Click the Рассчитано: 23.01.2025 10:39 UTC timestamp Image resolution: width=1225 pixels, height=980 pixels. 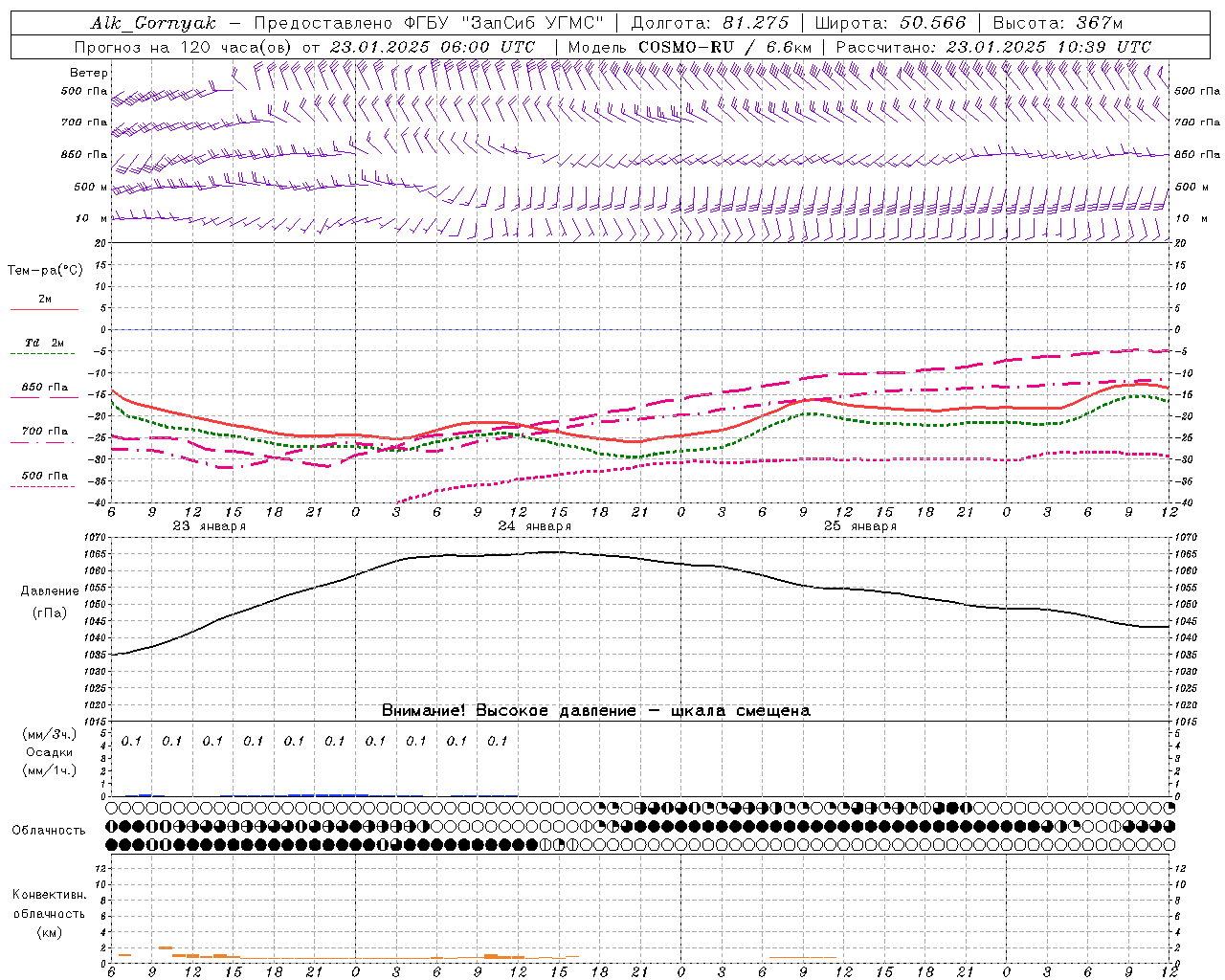click(x=993, y=47)
